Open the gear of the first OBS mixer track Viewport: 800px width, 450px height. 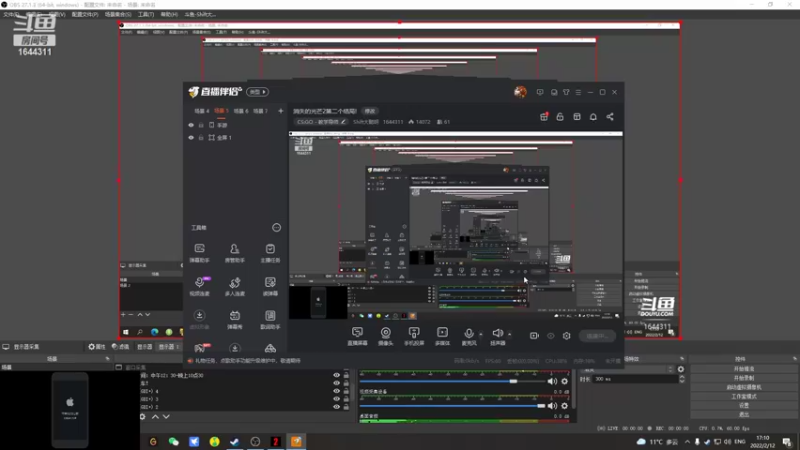564,381
